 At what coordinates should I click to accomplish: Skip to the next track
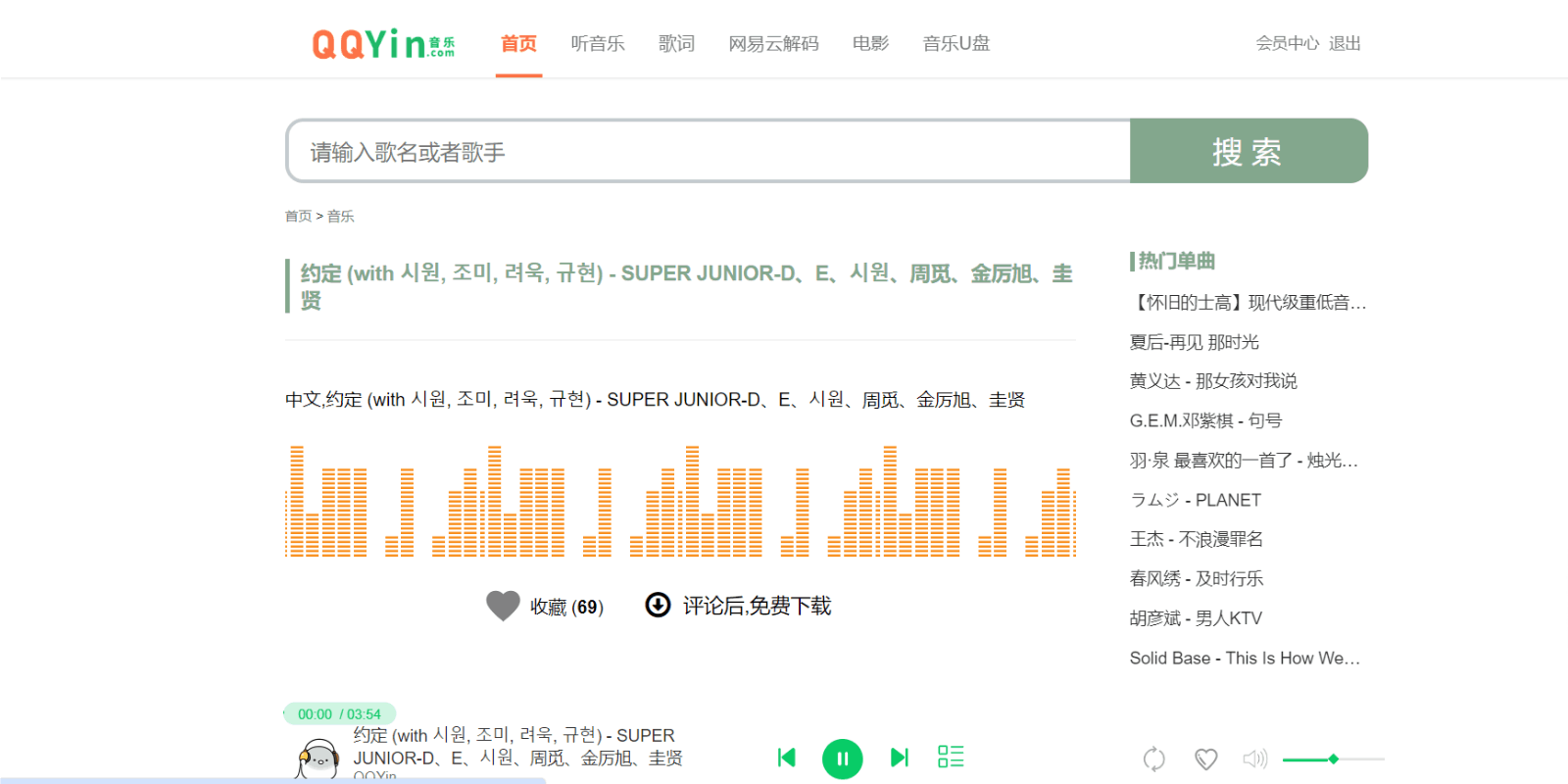point(899,758)
